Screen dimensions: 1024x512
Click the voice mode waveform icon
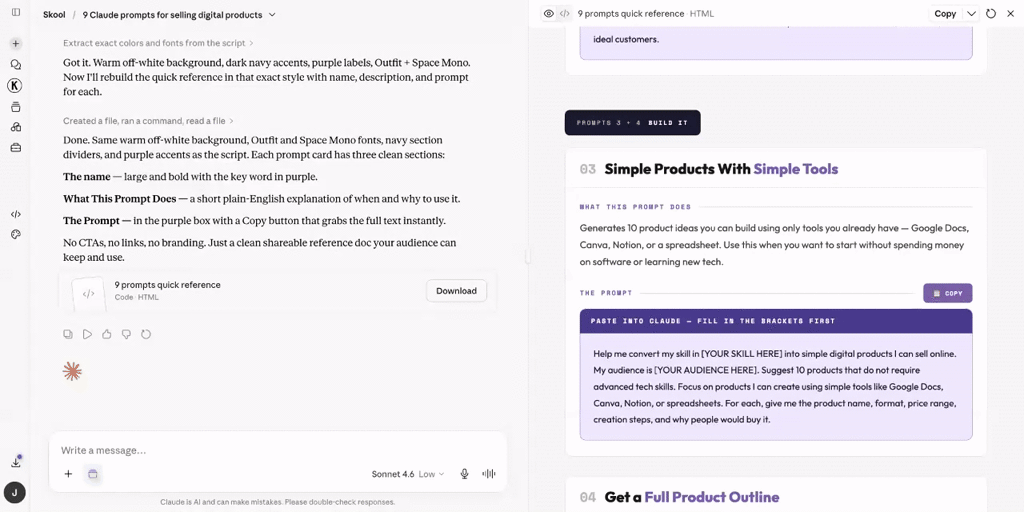tap(488, 474)
